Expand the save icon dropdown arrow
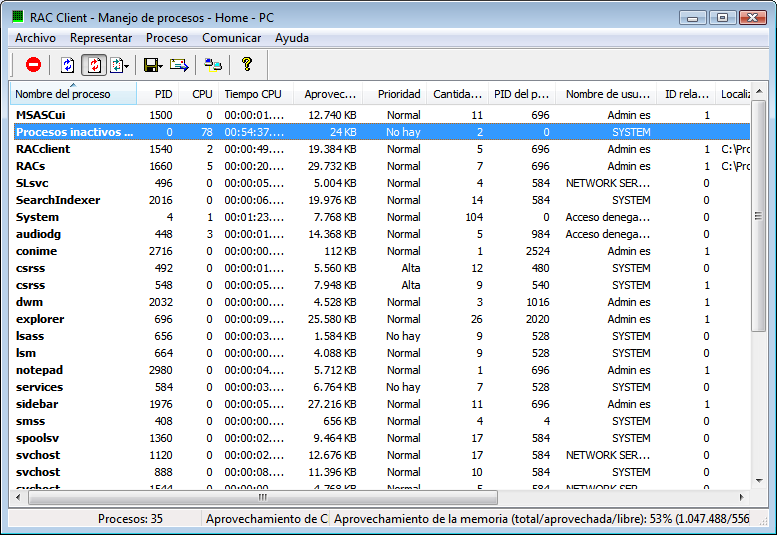 162,65
